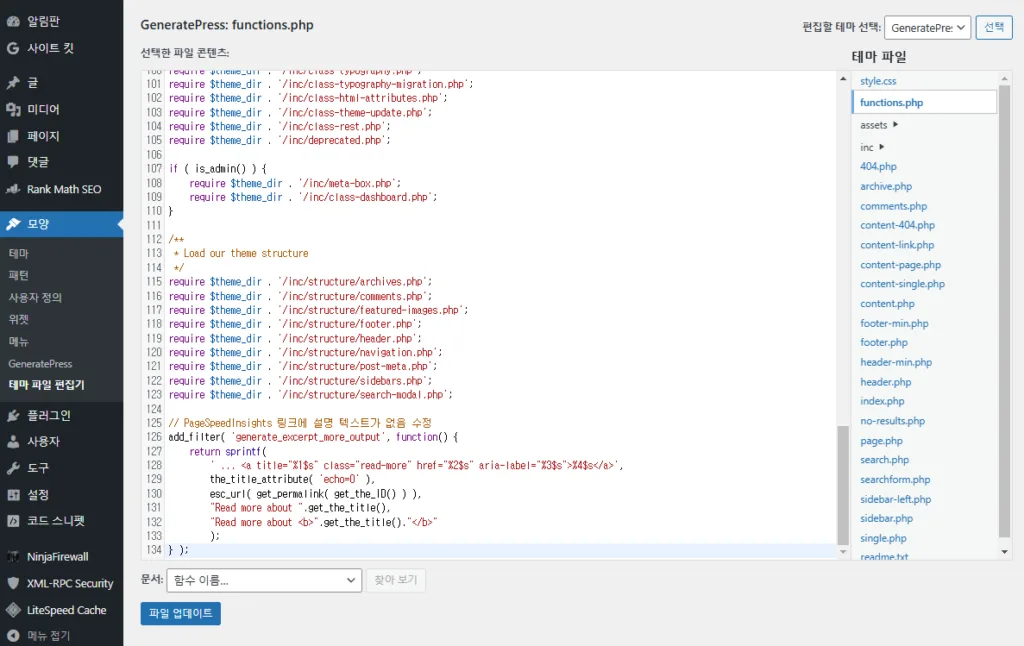Open the 테마 submenu item
This screenshot has width=1024, height=646.
pyautogui.click(x=18, y=253)
